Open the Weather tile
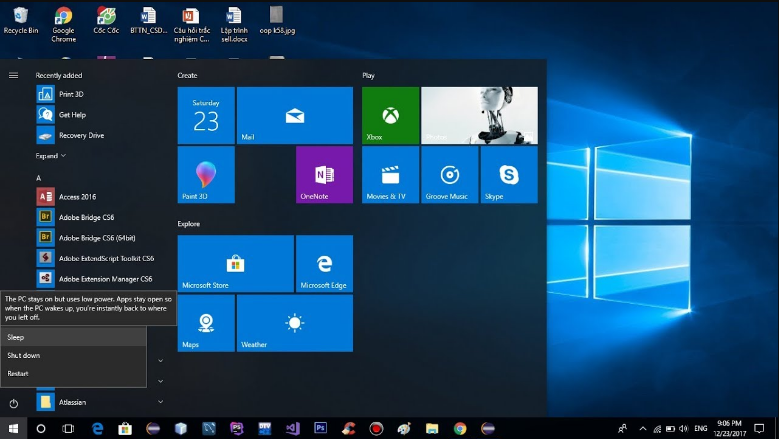The width and height of the screenshot is (779, 439). [295, 323]
